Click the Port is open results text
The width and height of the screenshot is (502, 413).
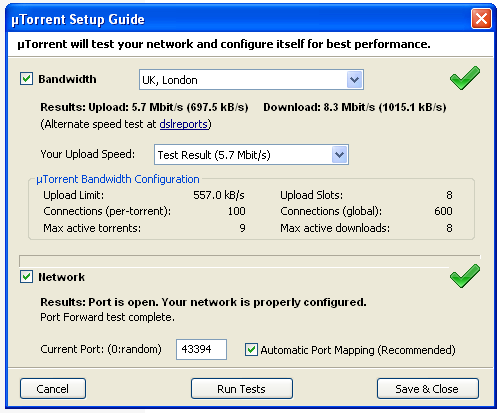pyautogui.click(x=203, y=302)
